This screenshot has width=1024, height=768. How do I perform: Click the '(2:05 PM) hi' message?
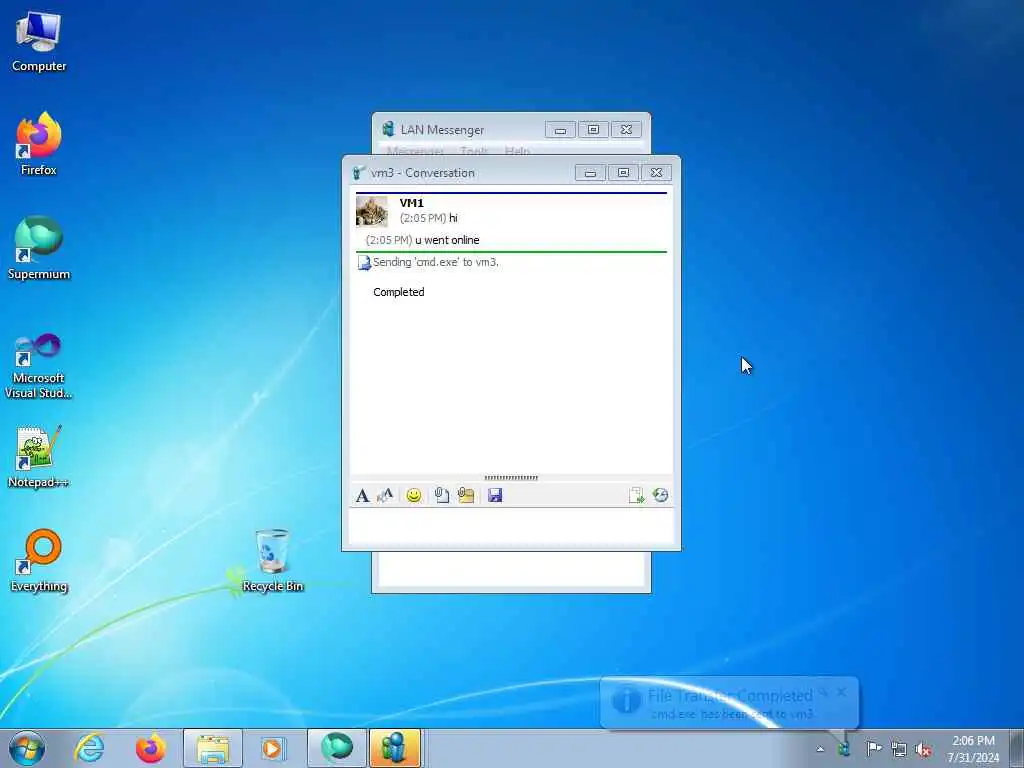(x=428, y=217)
